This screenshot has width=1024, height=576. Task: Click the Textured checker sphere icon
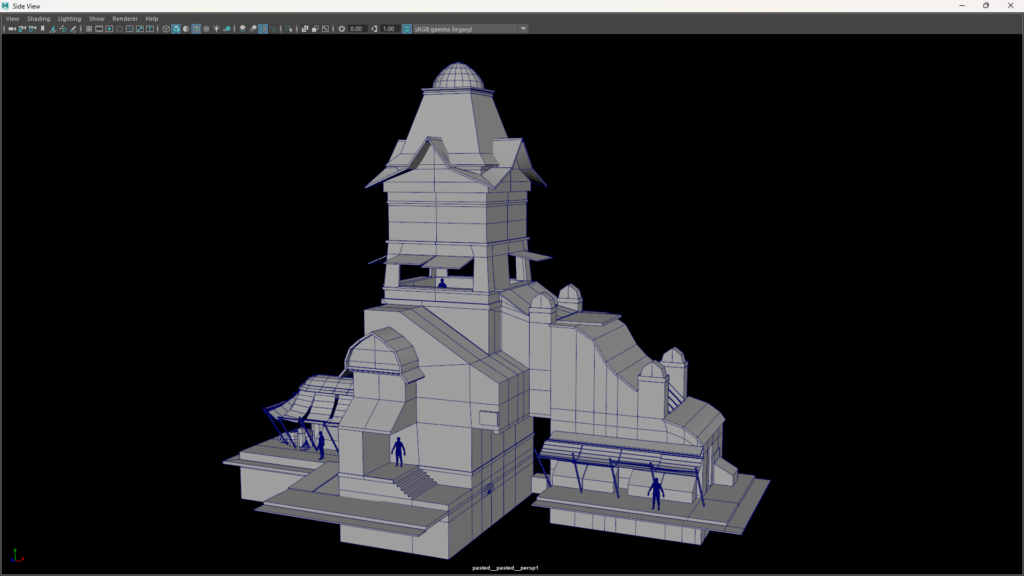pos(207,29)
